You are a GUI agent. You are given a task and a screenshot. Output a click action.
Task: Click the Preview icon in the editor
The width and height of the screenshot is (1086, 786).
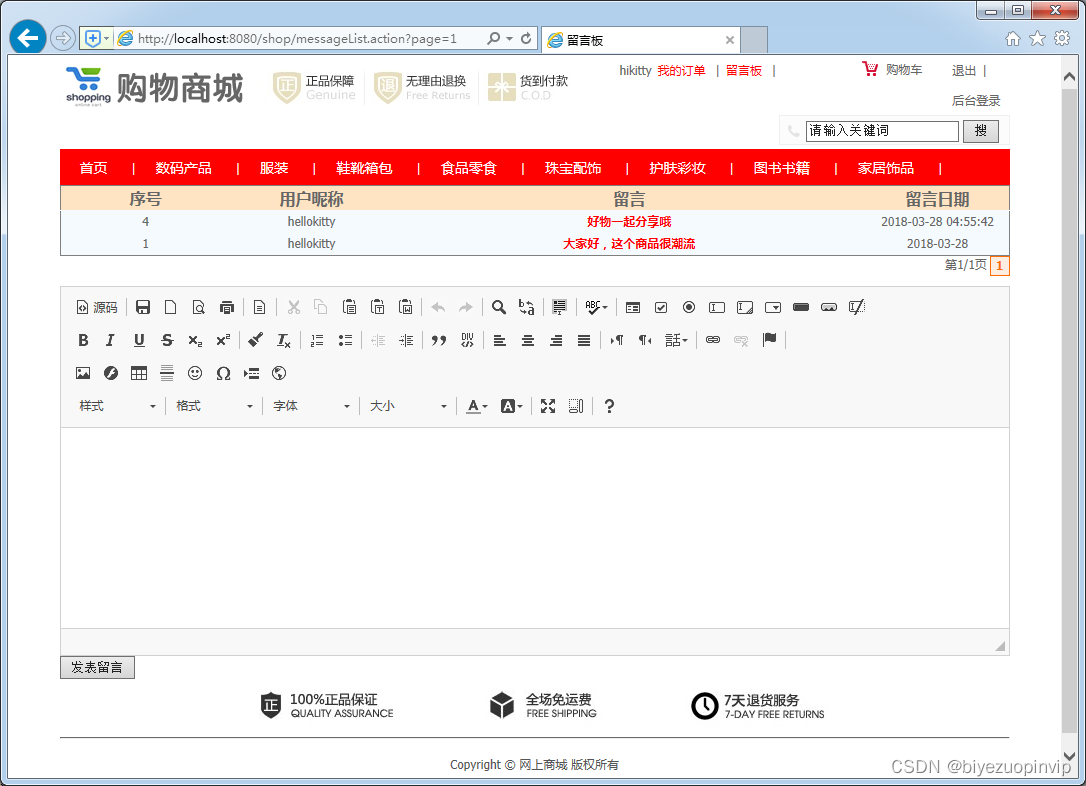(x=198, y=307)
